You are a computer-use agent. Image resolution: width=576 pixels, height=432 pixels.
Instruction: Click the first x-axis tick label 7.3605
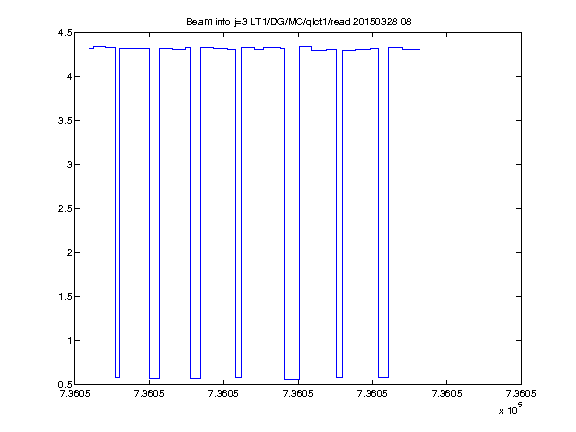click(x=75, y=394)
